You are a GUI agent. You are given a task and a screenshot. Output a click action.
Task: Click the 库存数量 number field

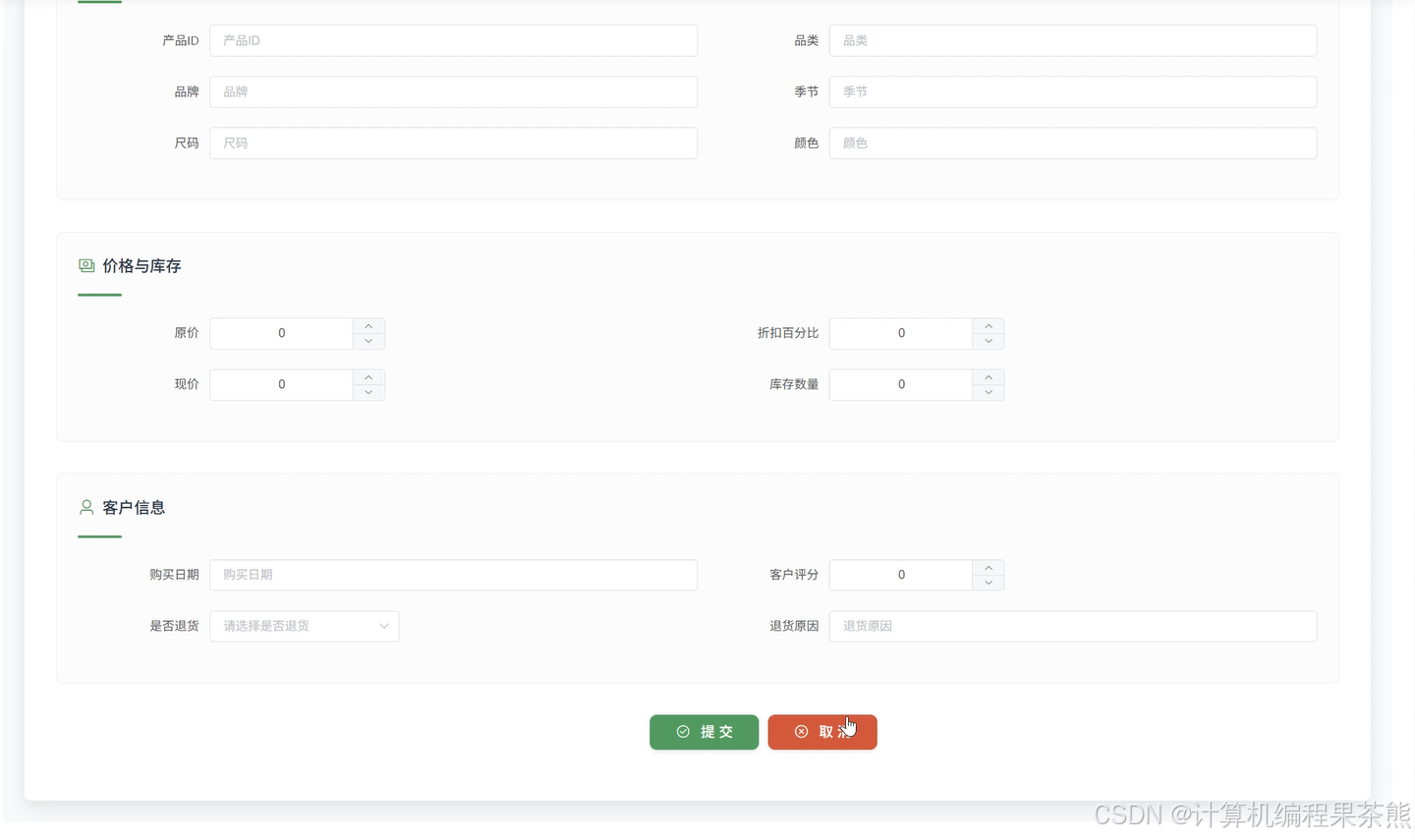point(901,384)
